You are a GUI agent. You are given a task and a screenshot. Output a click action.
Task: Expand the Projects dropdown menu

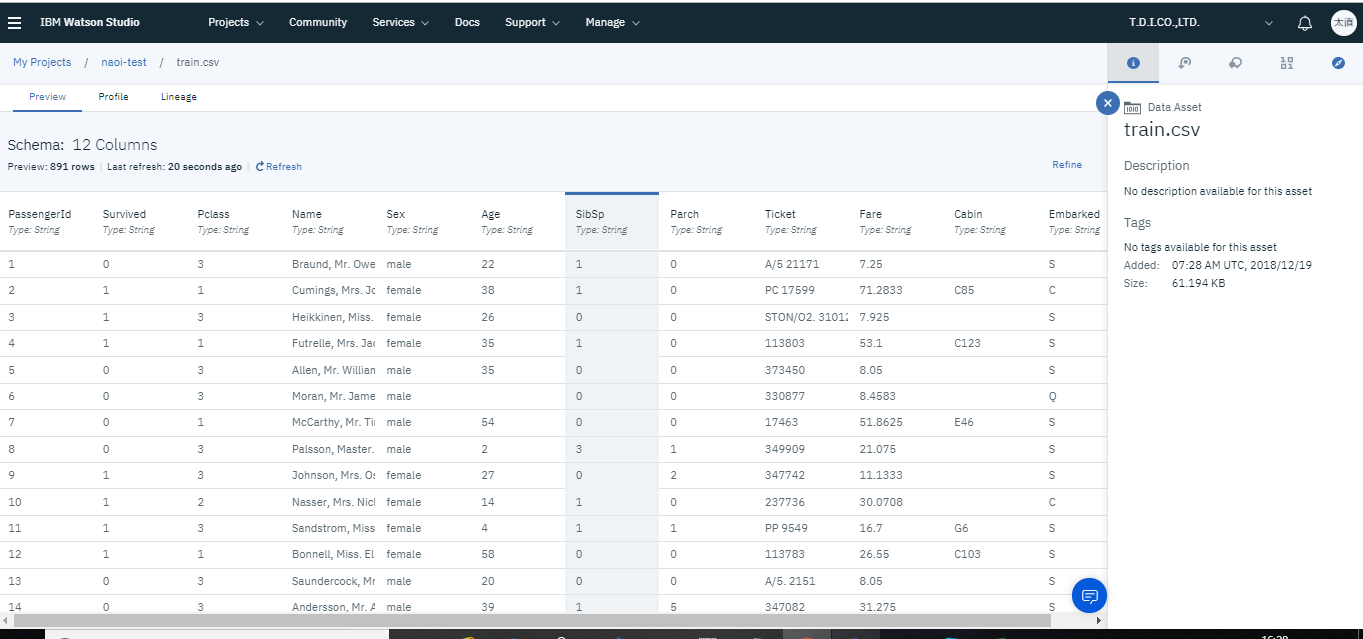(x=236, y=22)
